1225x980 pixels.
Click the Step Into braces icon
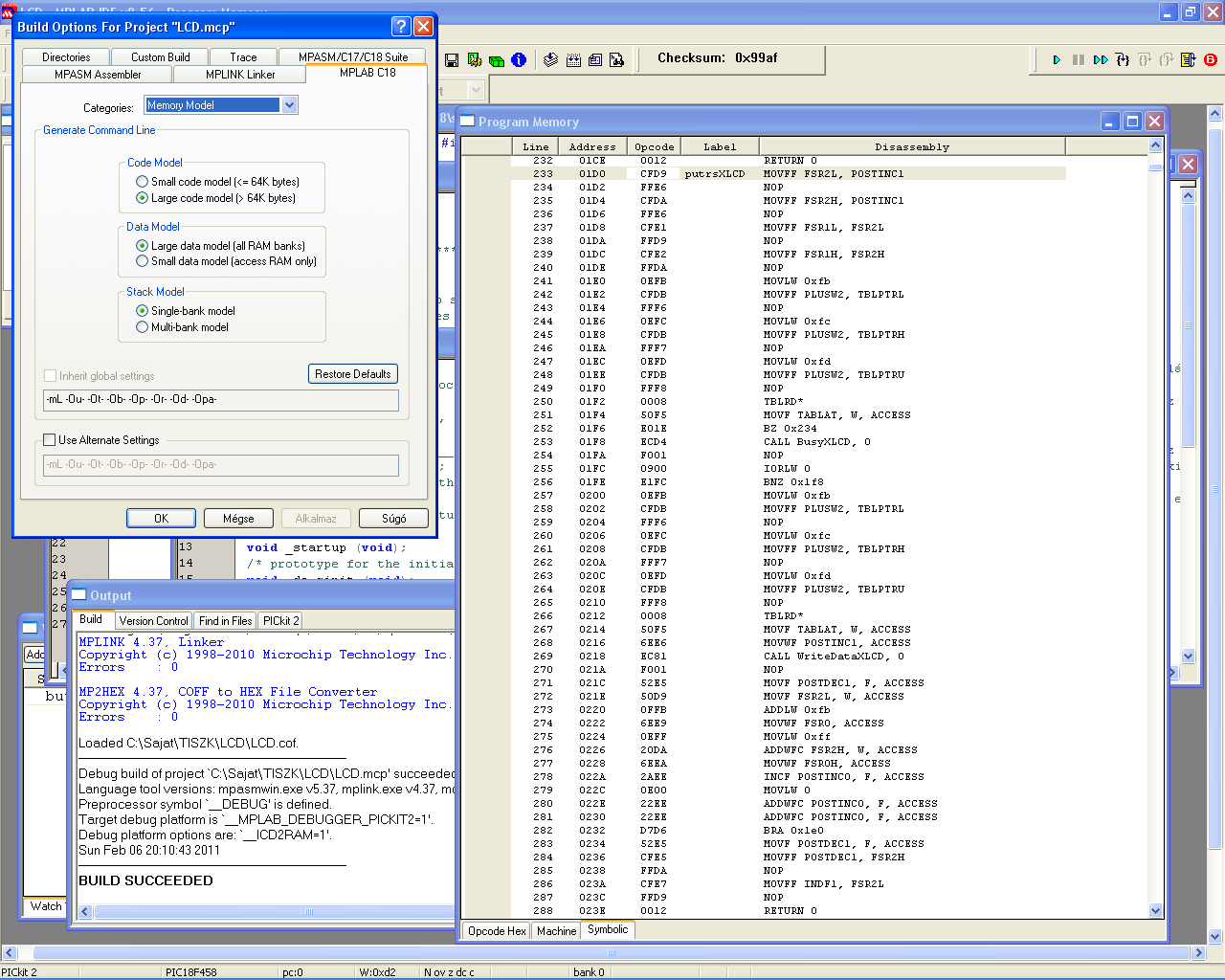click(x=1123, y=59)
